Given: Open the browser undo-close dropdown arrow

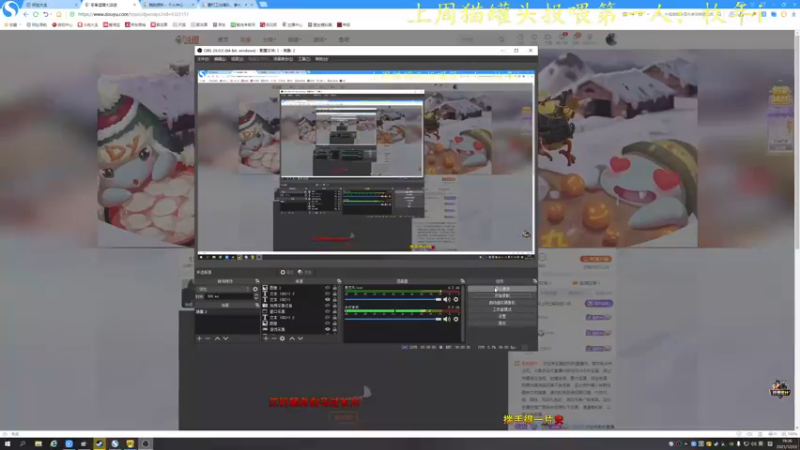Looking at the screenshot, I should point(51,14).
